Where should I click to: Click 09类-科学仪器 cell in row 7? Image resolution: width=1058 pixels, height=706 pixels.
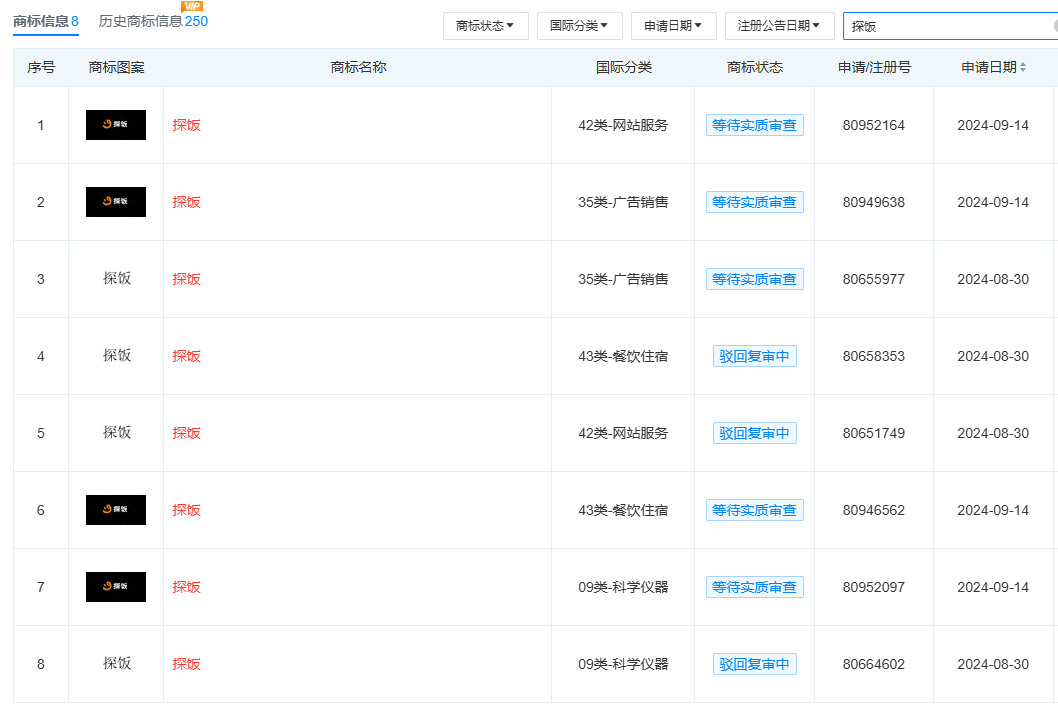(x=623, y=587)
